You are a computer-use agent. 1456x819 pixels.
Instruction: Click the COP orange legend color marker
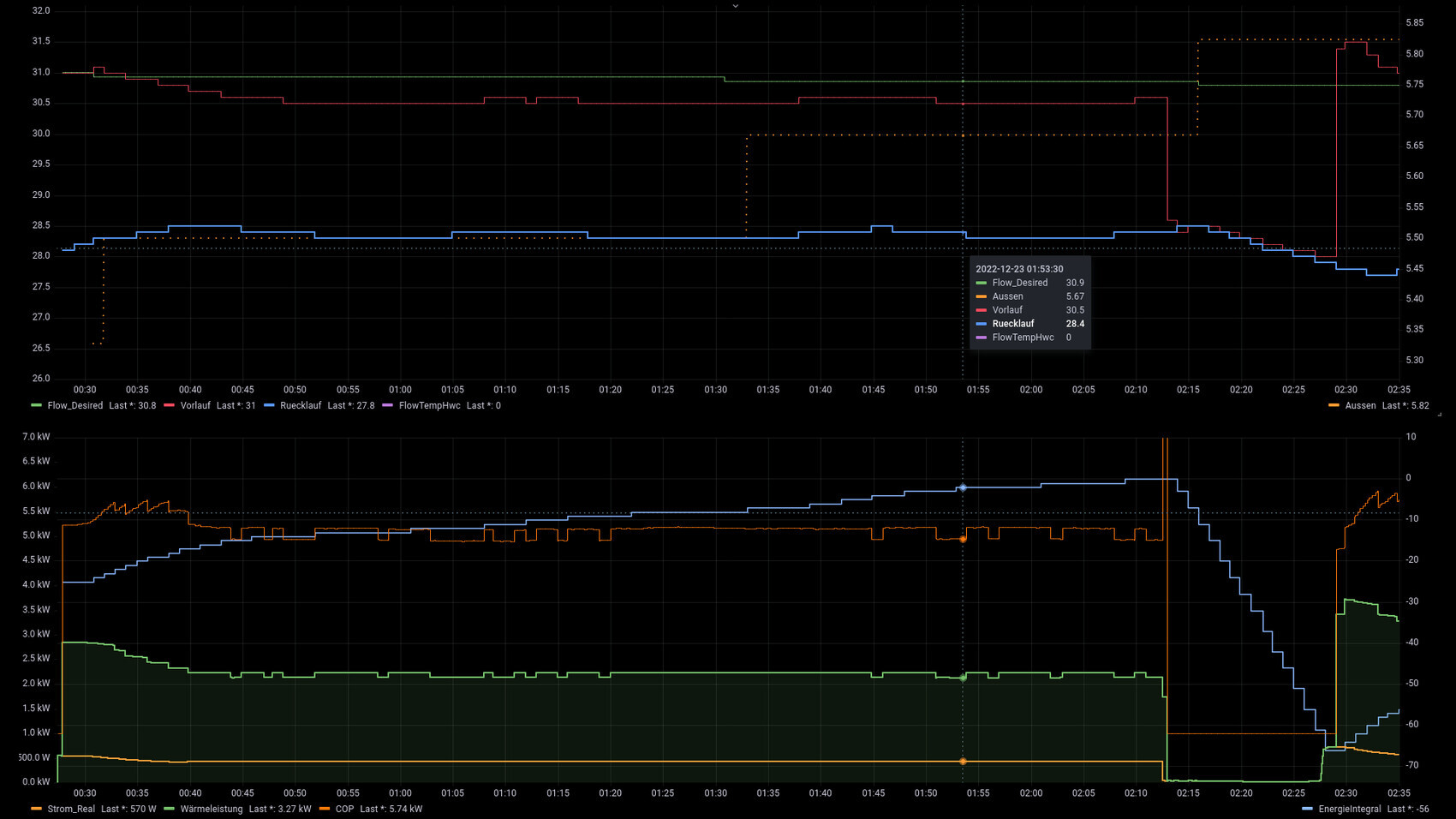(x=324, y=809)
